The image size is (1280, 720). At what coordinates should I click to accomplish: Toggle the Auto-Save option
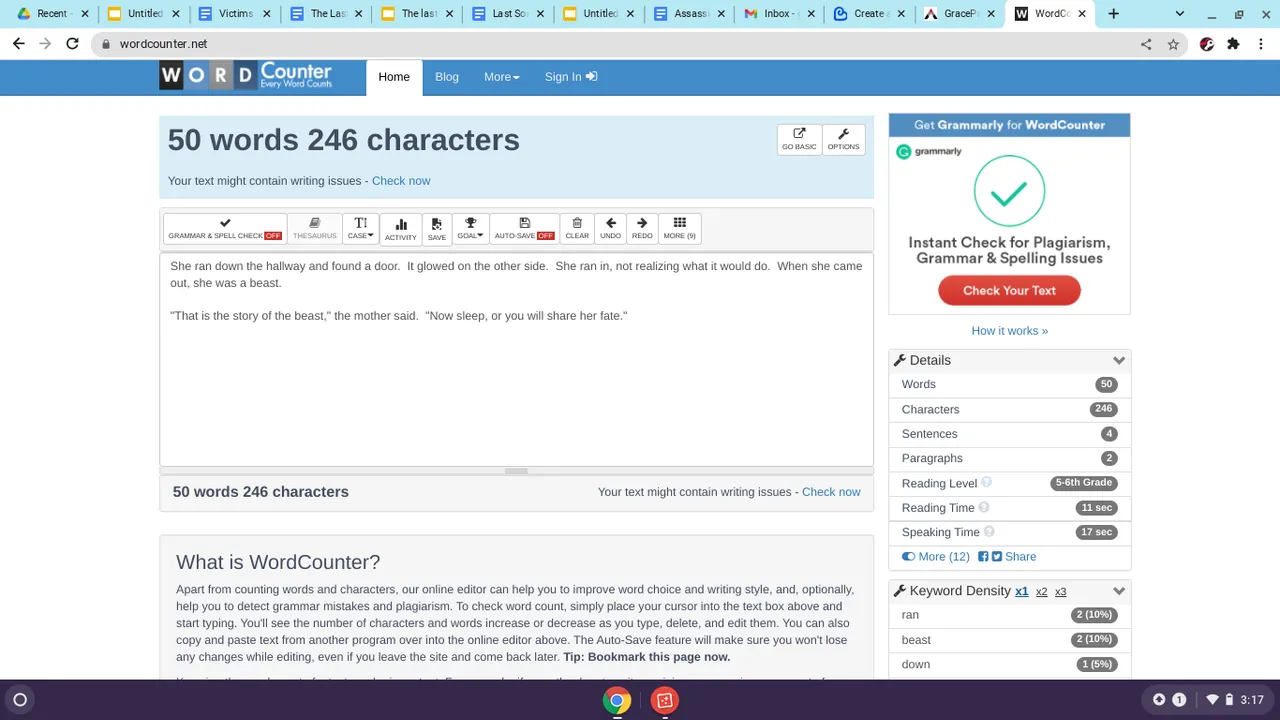pos(525,229)
